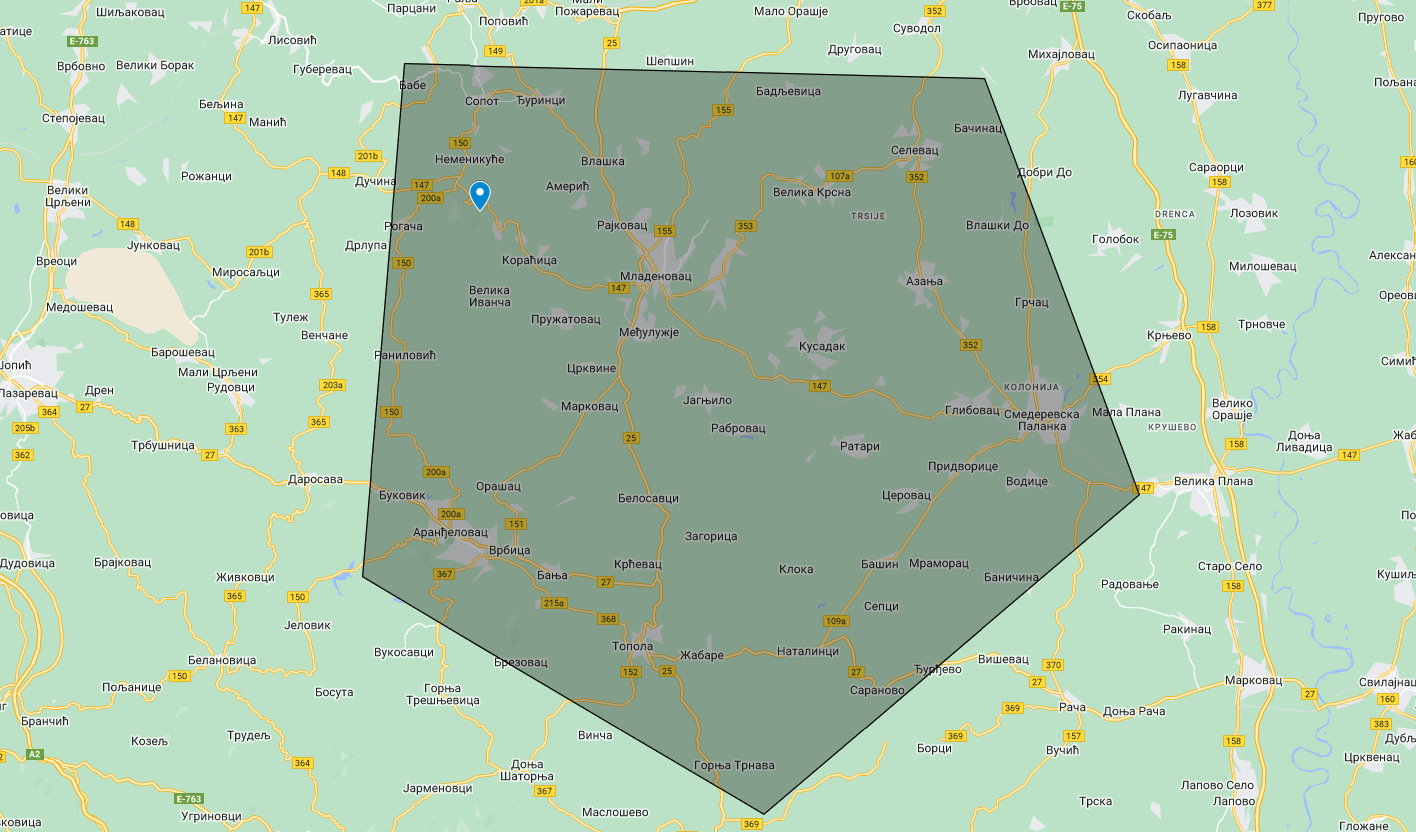The image size is (1416, 832).
Task: Click the Горња Трнава village label
Action: pos(733,766)
